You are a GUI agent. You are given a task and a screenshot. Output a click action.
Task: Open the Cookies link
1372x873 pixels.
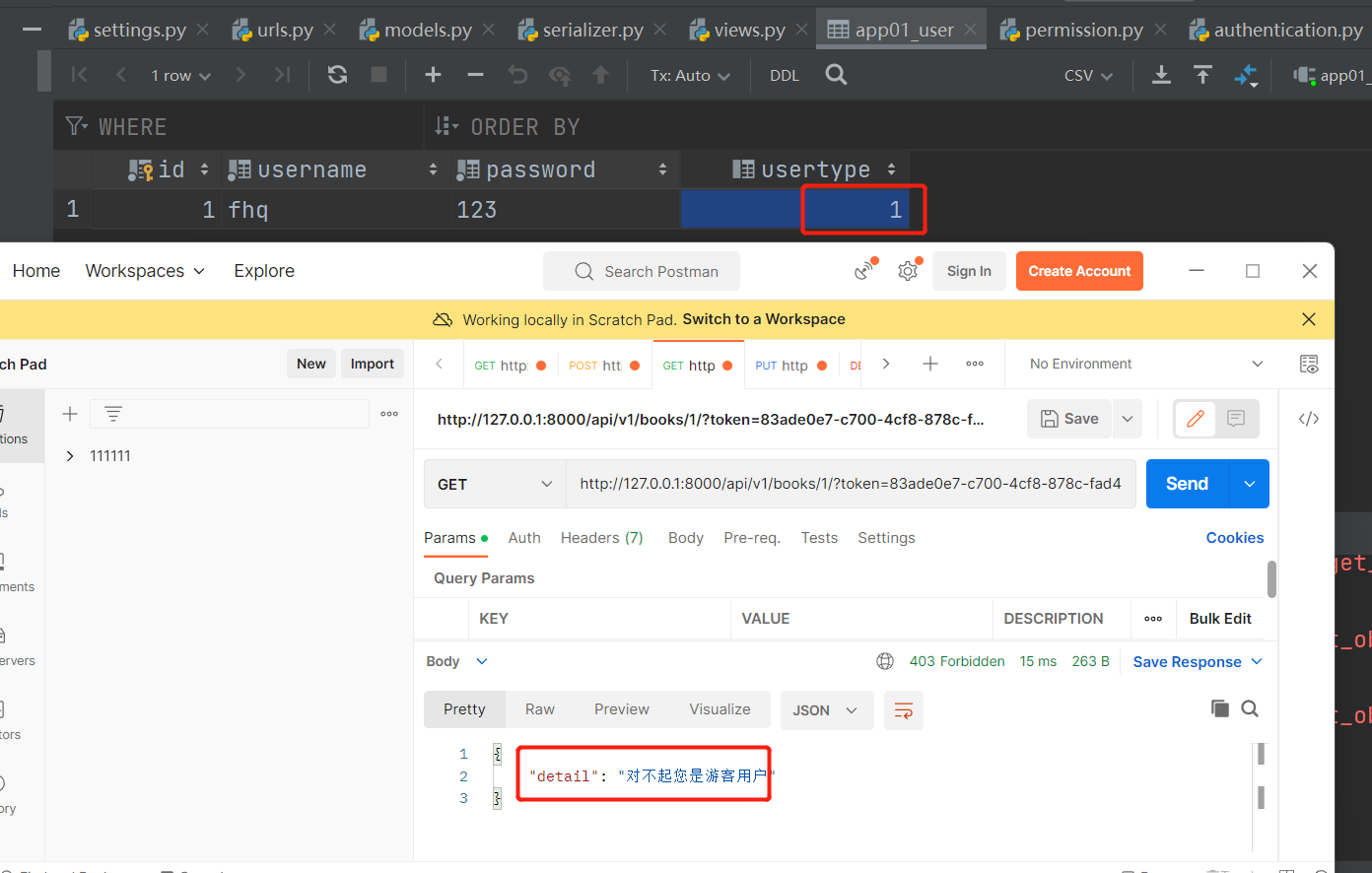tap(1234, 538)
